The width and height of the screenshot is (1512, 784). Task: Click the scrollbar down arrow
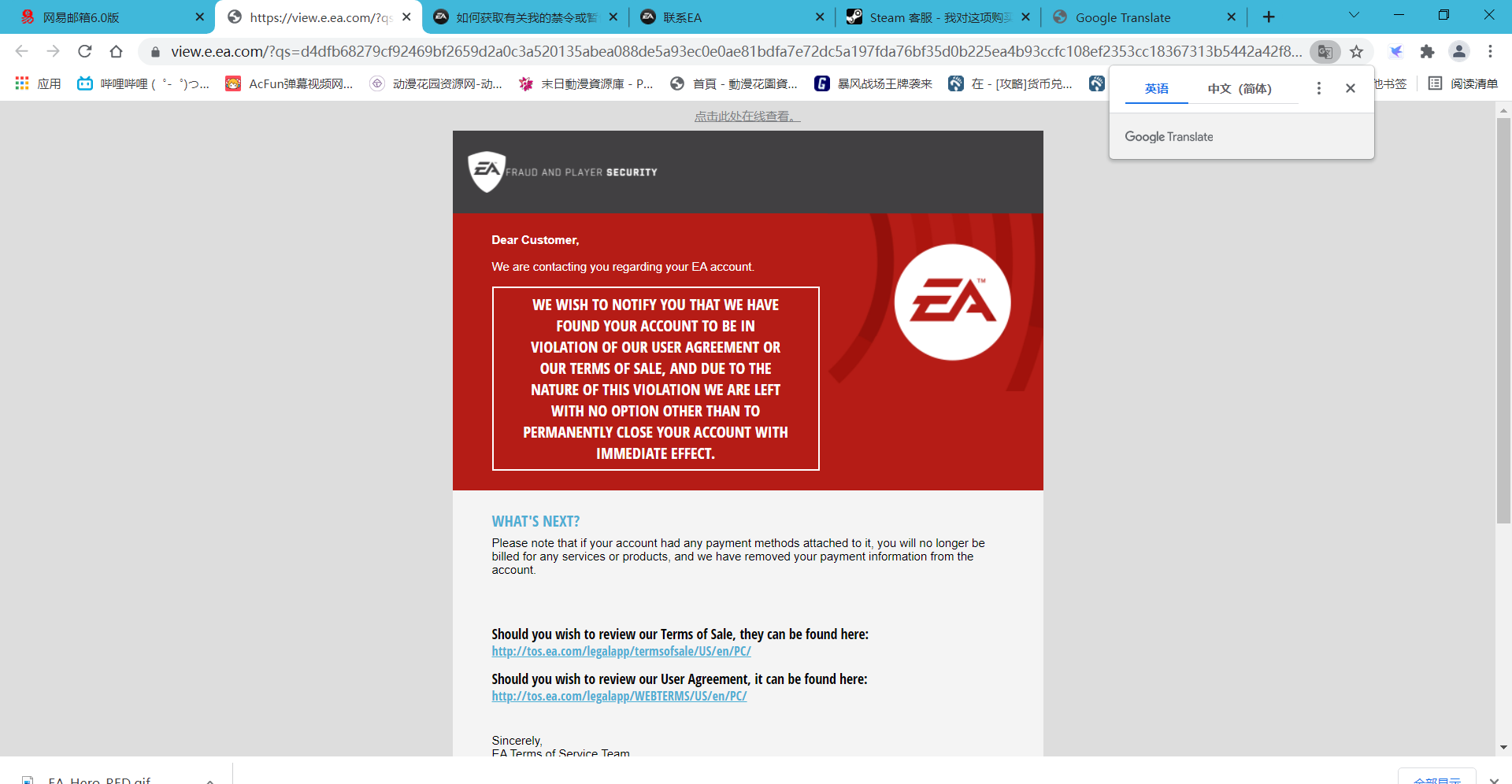click(x=1503, y=748)
